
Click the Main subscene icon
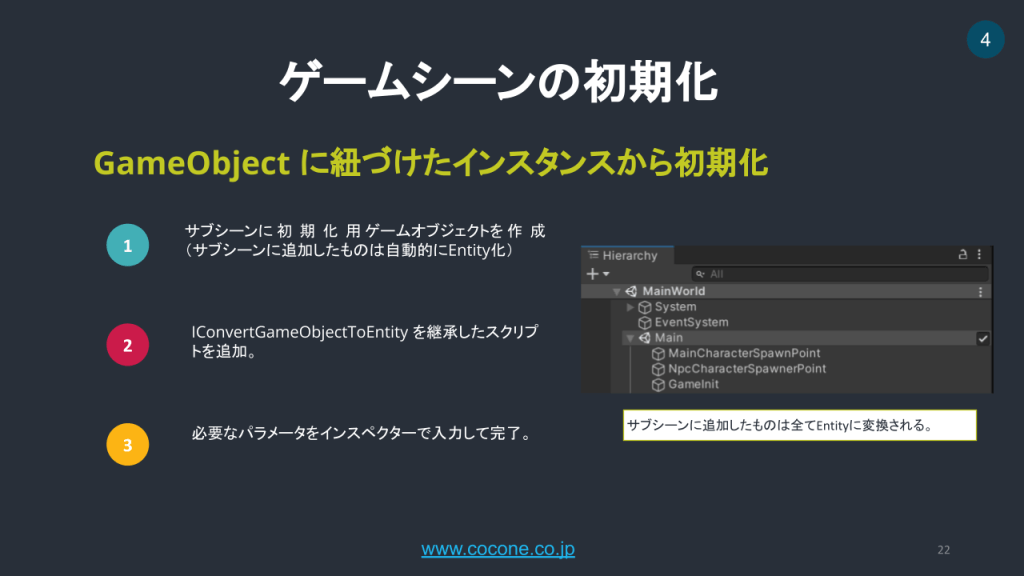644,337
